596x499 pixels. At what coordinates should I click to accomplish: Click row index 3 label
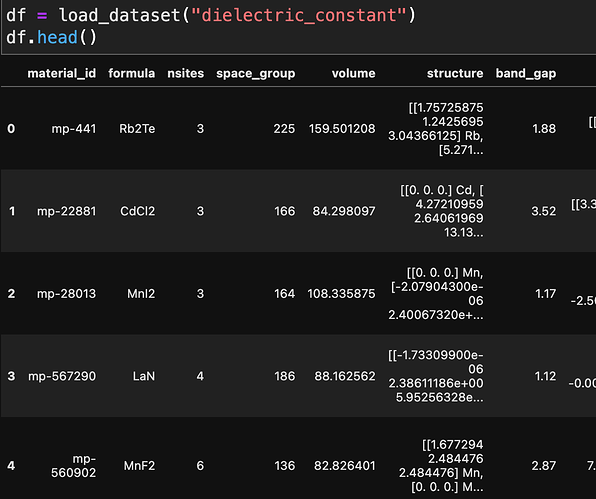click(x=11, y=376)
